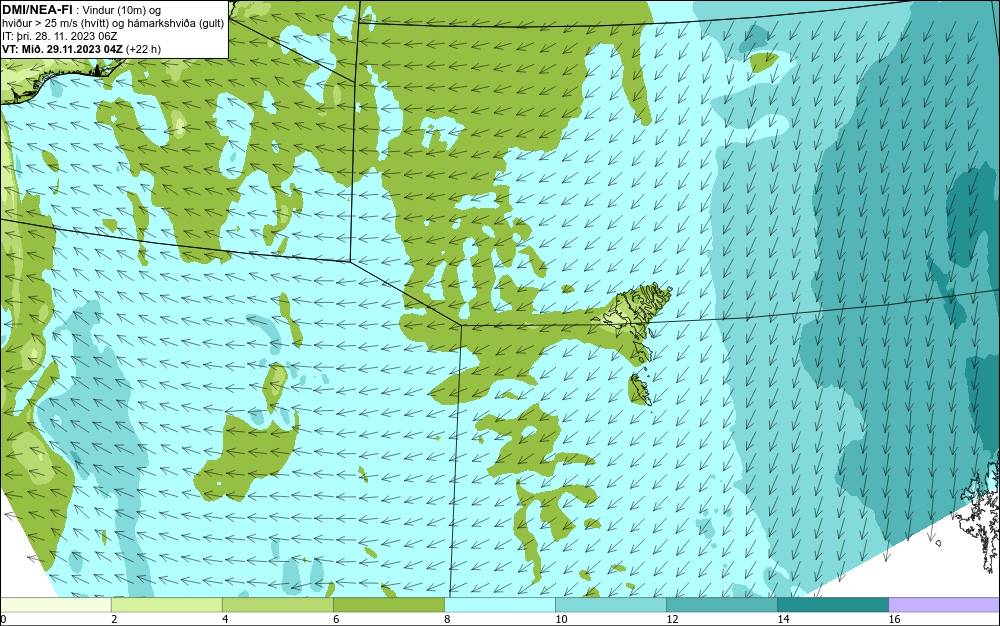Click the 'hviður > 25 m/s (hvítt)' text line
Image resolution: width=1000 pixels, height=626 pixels.
click(55, 23)
